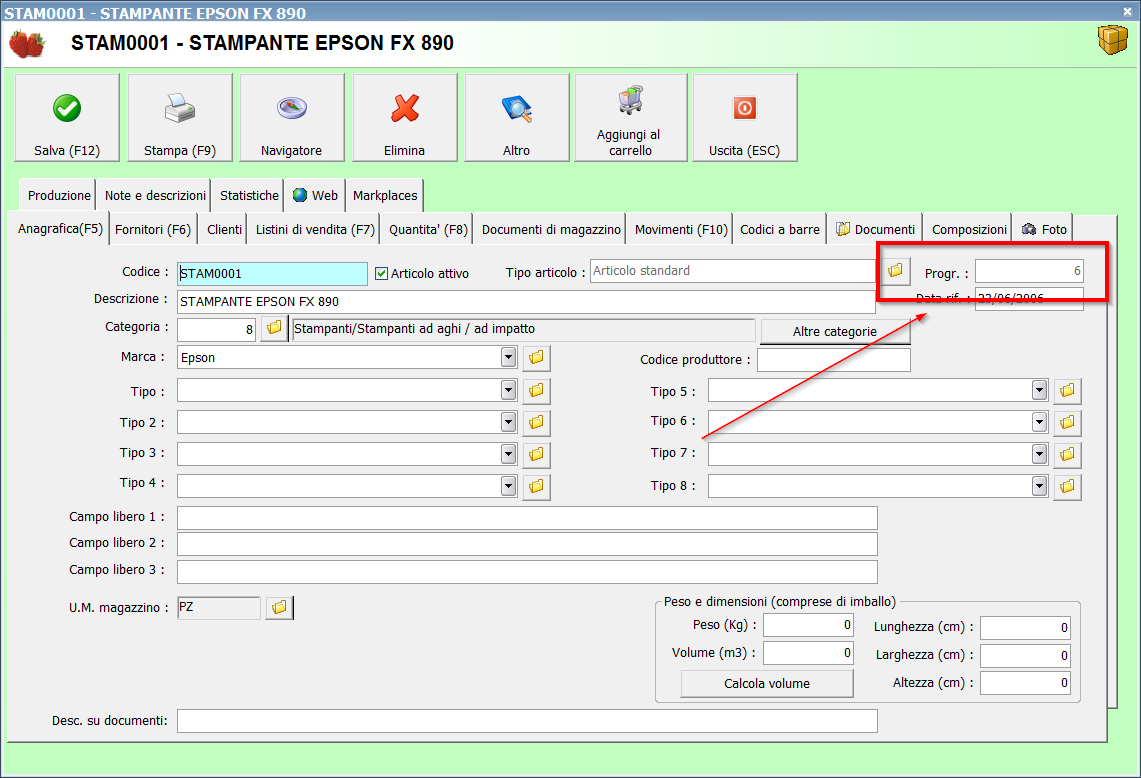This screenshot has width=1141, height=778.
Task: Click the Codice input field
Action: point(272,274)
